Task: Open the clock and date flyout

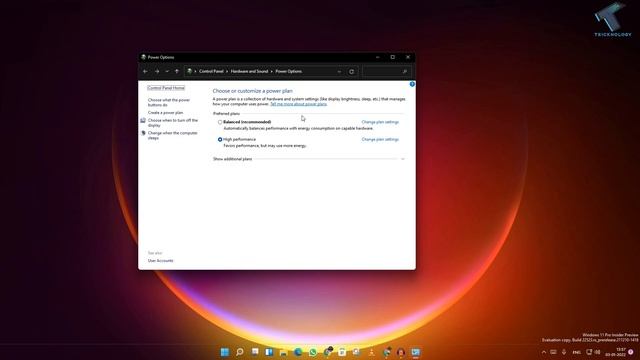Action: coord(616,352)
